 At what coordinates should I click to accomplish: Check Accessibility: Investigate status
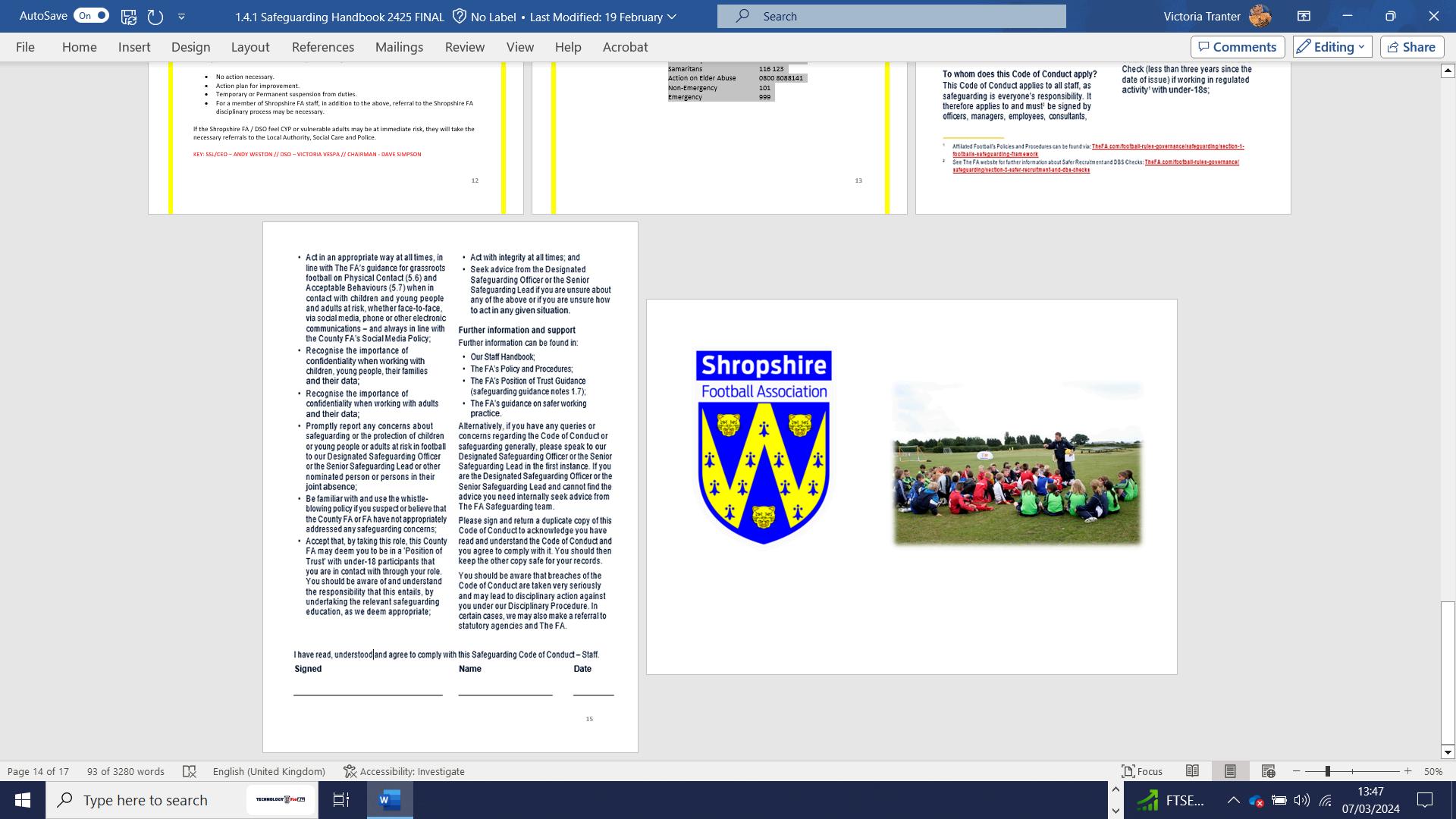pyautogui.click(x=403, y=771)
